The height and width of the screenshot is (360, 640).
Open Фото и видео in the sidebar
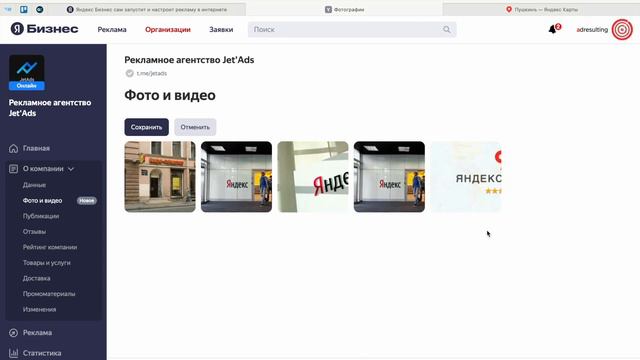click(x=42, y=200)
